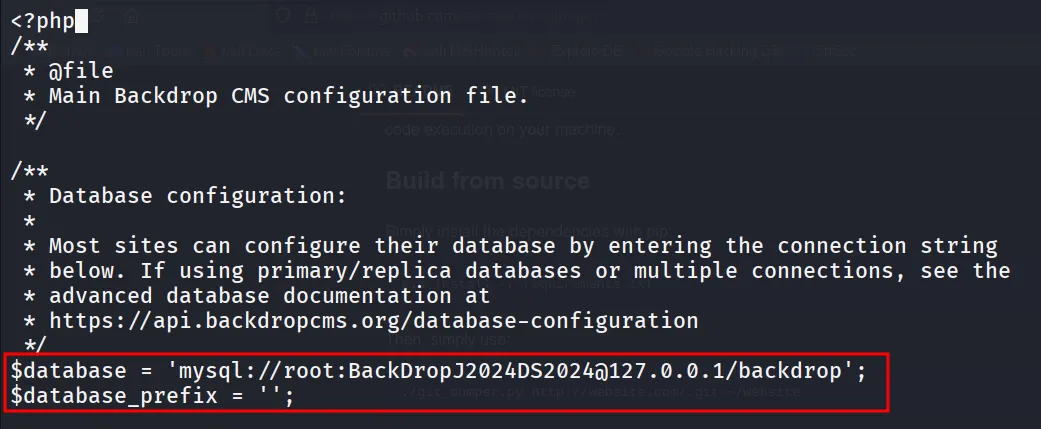
Task: Click the $database_prefix line
Action: coord(151,396)
